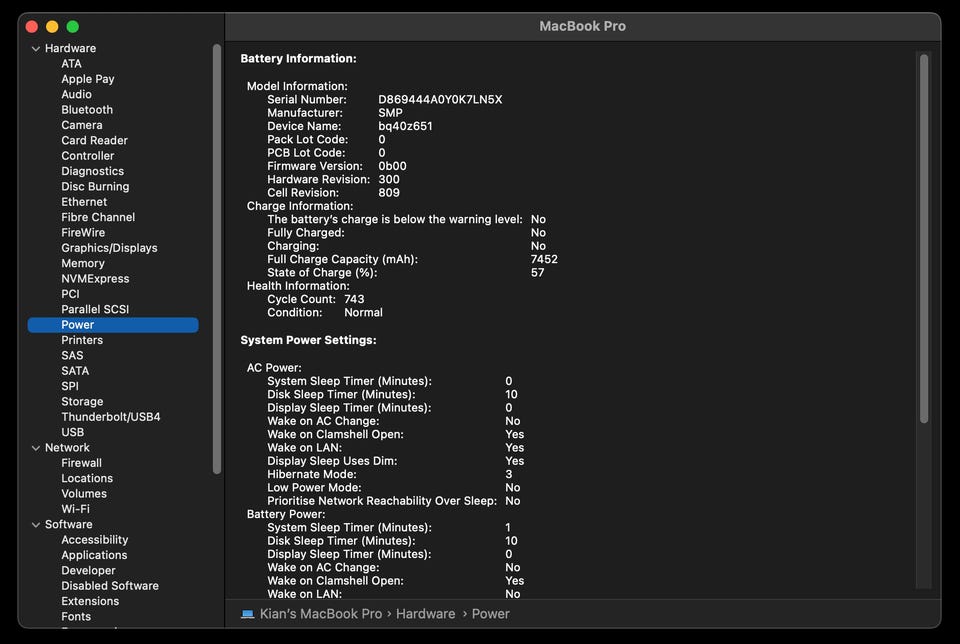Click Kian's MacBook Pro in path bar
Viewport: 960px width, 644px height.
[x=321, y=614]
